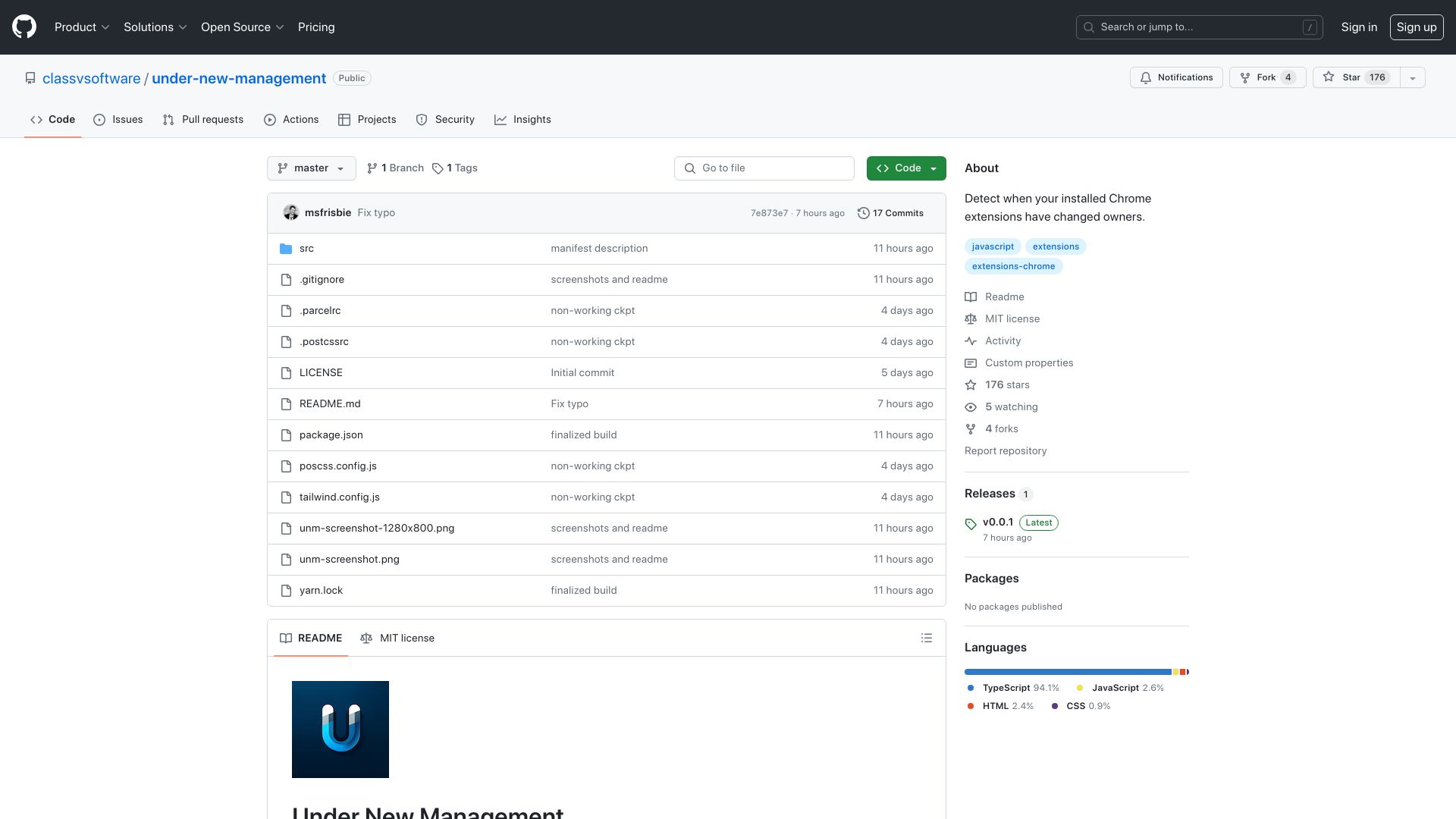Open the tailwind.config.js file
The width and height of the screenshot is (1456, 819).
coord(340,497)
